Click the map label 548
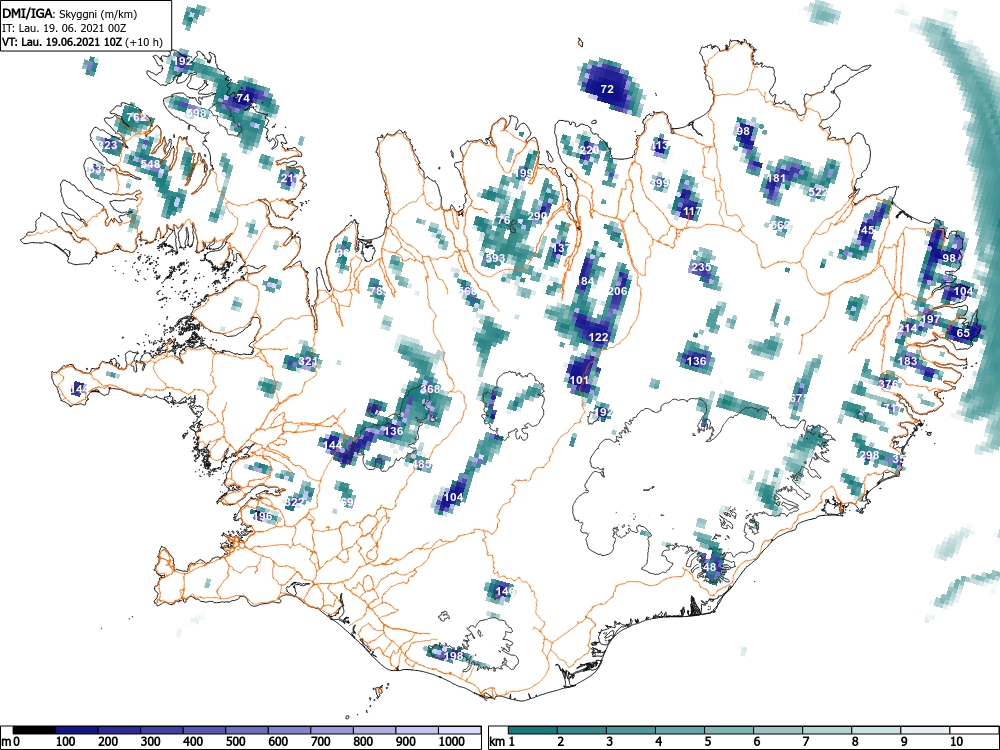The height and width of the screenshot is (750, 1000). click(151, 164)
